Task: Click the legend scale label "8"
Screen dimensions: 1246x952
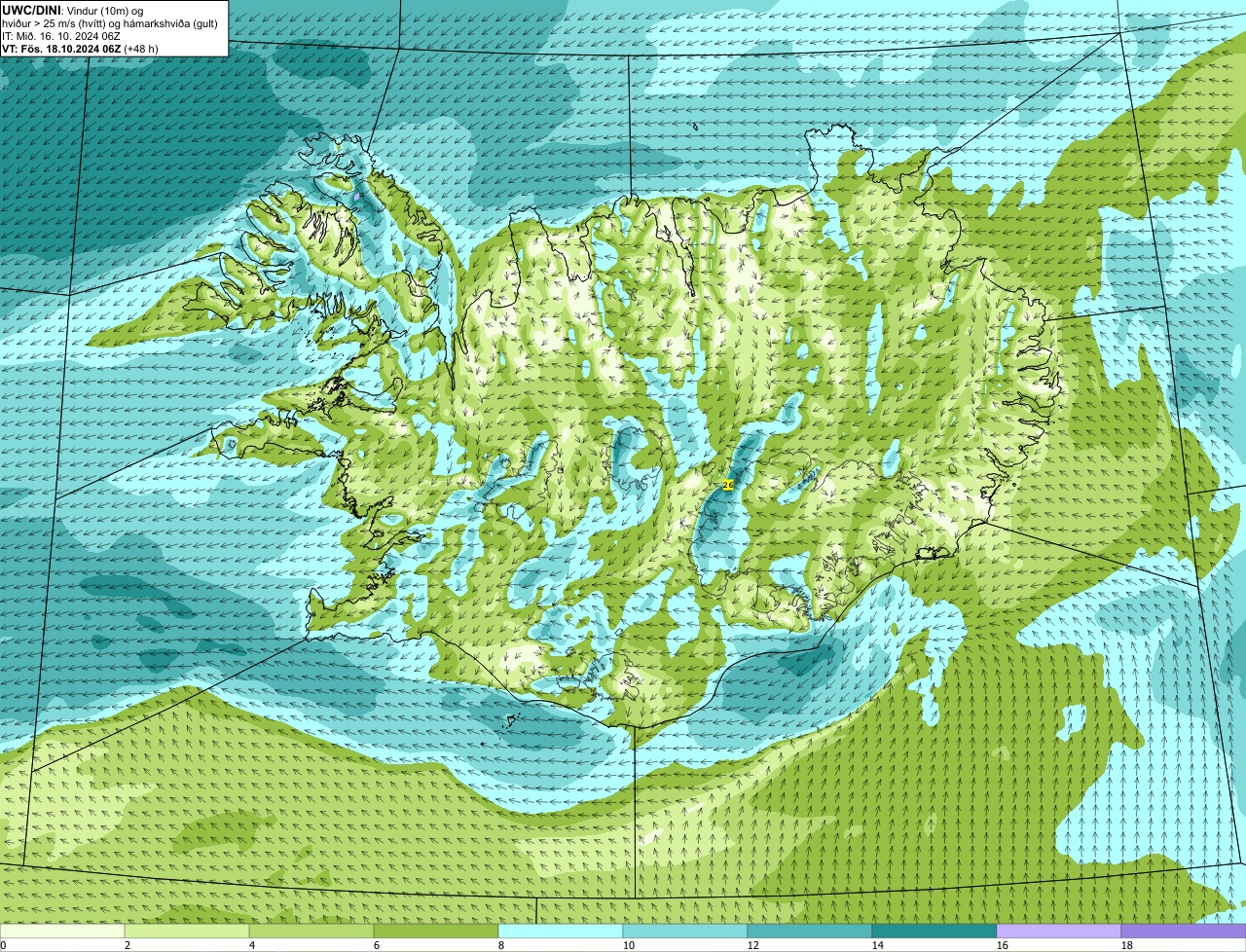Action: point(501,945)
